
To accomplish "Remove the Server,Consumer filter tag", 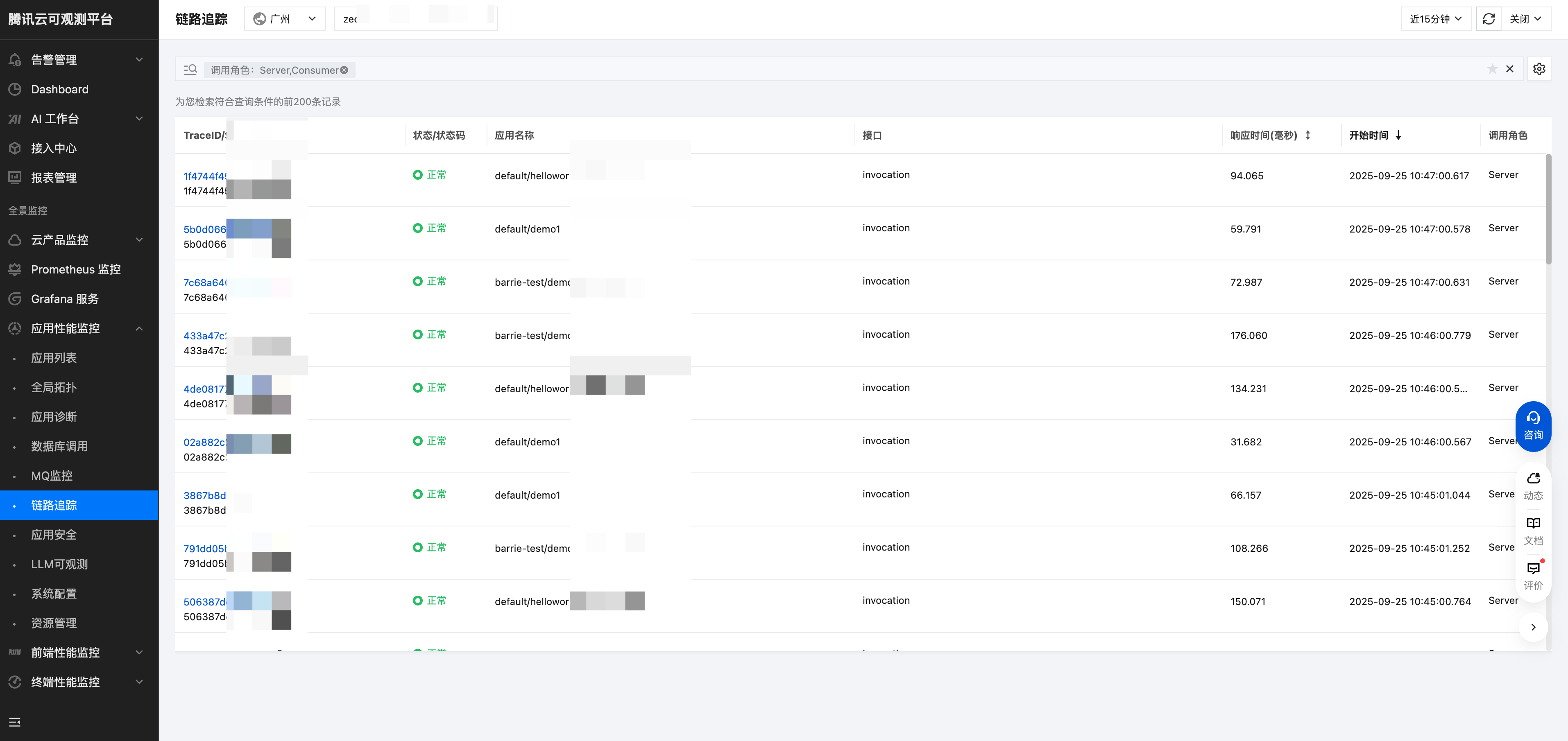I will (x=344, y=70).
